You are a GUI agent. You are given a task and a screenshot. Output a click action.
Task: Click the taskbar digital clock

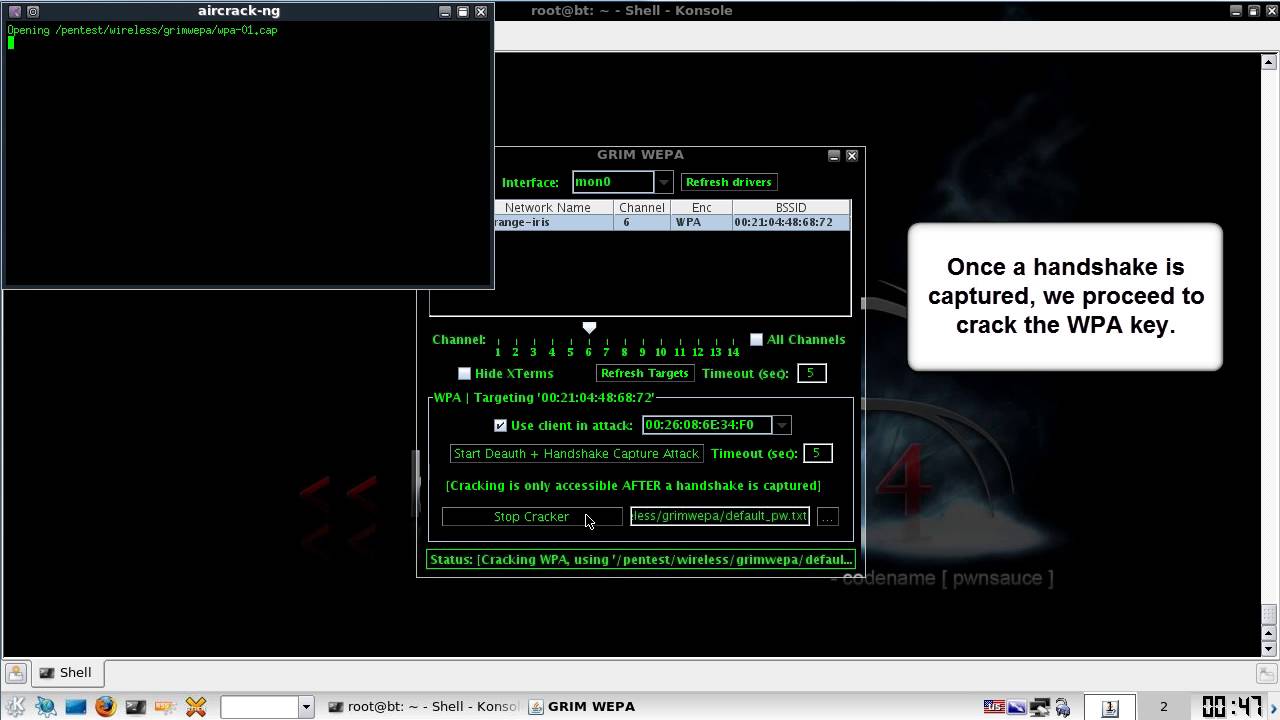point(1232,706)
